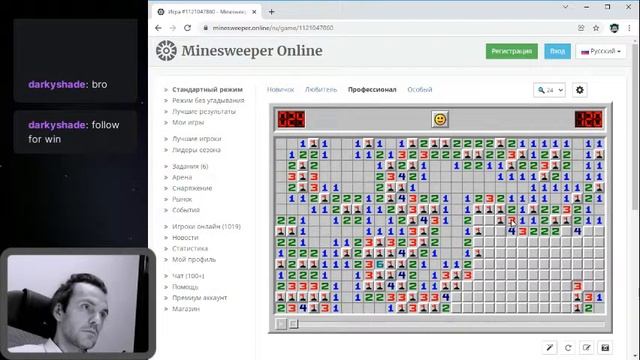640x360 pixels.
Task: Open Помощь in sidebar
Action: pos(185,287)
